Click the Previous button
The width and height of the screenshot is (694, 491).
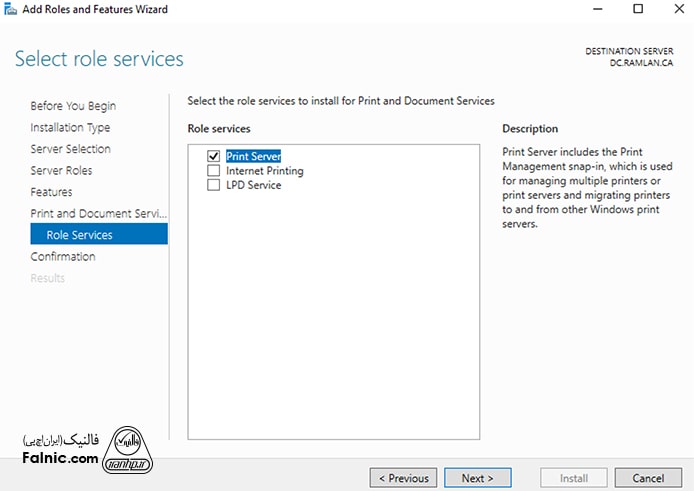click(404, 478)
